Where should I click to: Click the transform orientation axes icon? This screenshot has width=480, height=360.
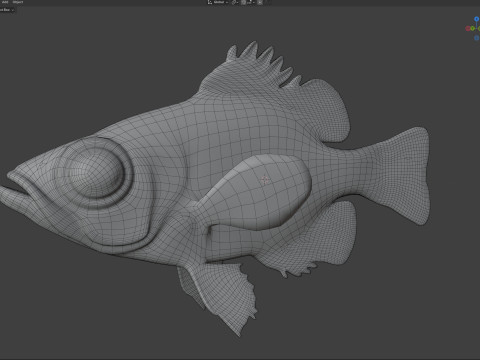pyautogui.click(x=210, y=2)
